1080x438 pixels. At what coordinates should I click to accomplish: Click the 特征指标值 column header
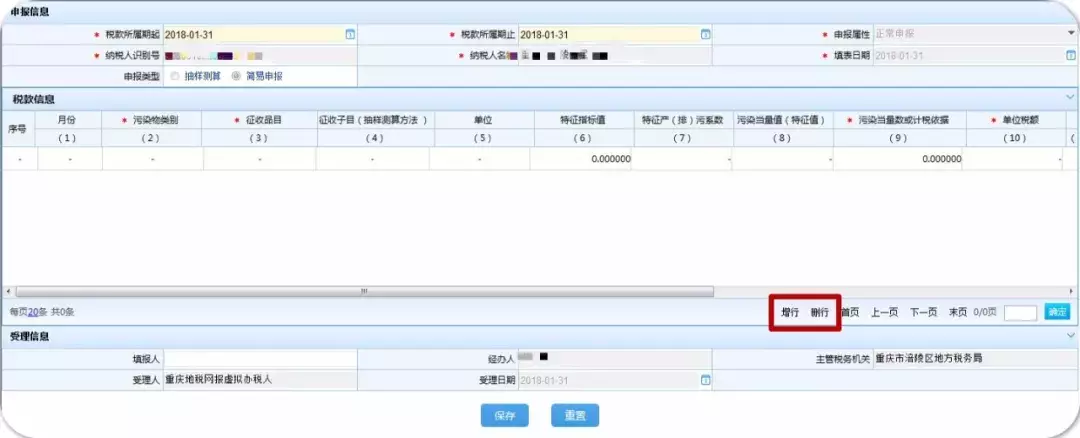coord(584,120)
